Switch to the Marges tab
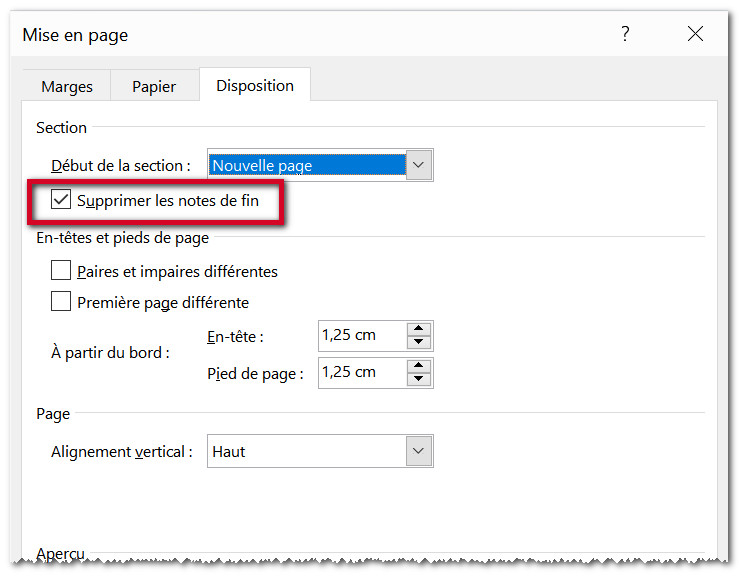The height and width of the screenshot is (580, 739). coord(66,87)
